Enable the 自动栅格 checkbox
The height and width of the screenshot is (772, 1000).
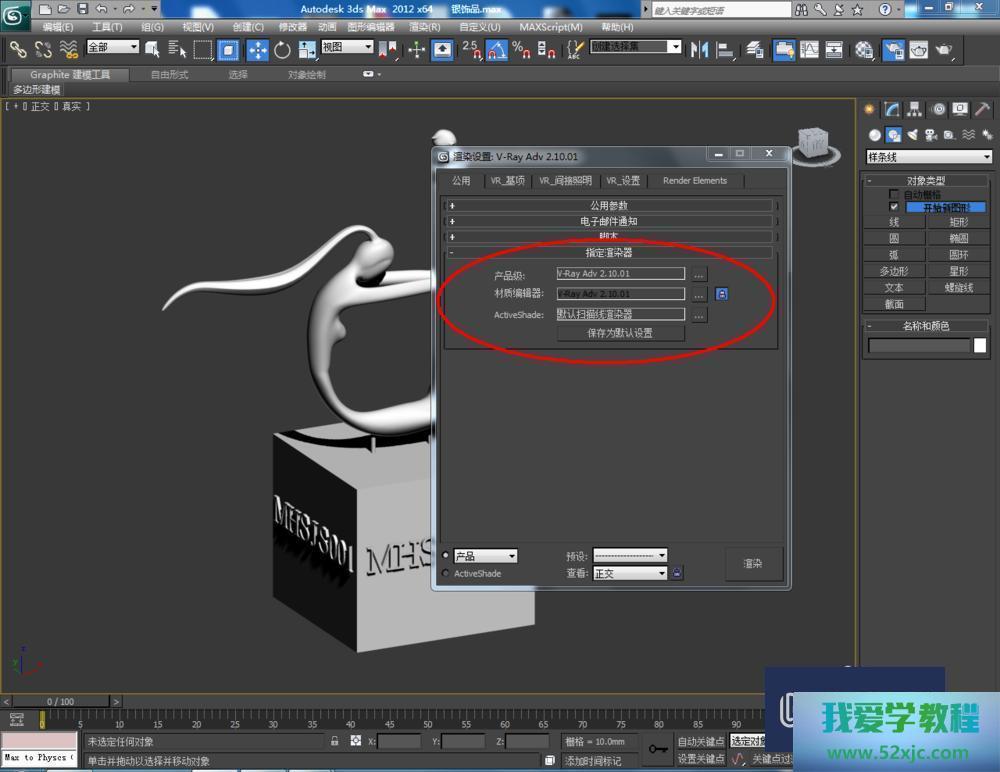[894, 194]
